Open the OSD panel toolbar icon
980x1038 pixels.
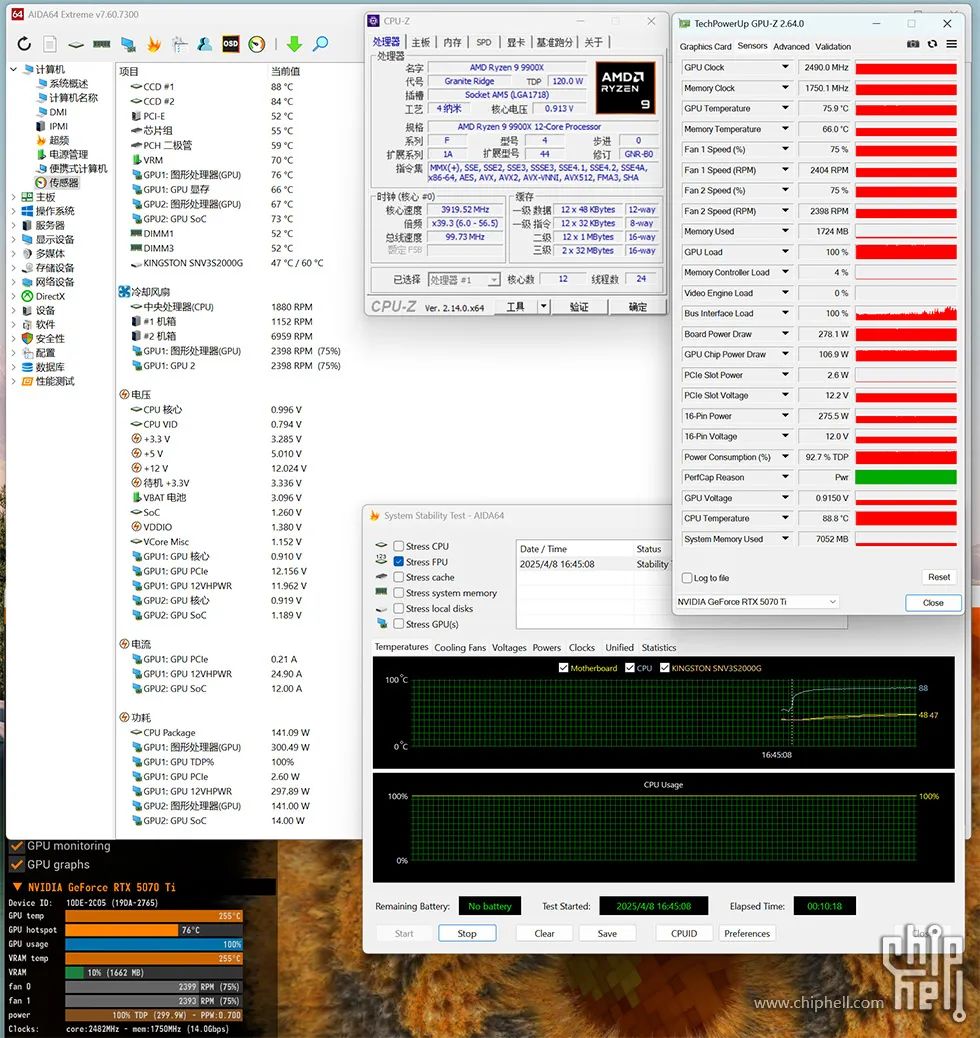(x=230, y=44)
